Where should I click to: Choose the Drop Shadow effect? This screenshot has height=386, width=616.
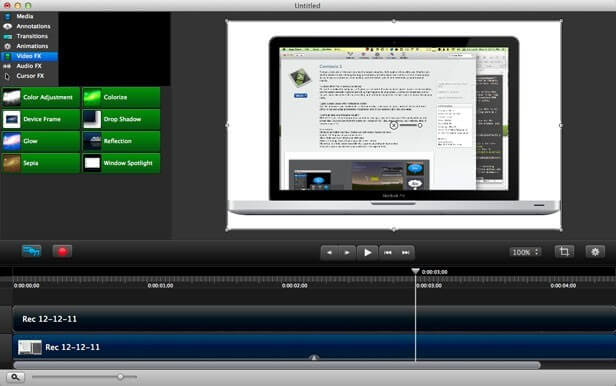pos(121,119)
